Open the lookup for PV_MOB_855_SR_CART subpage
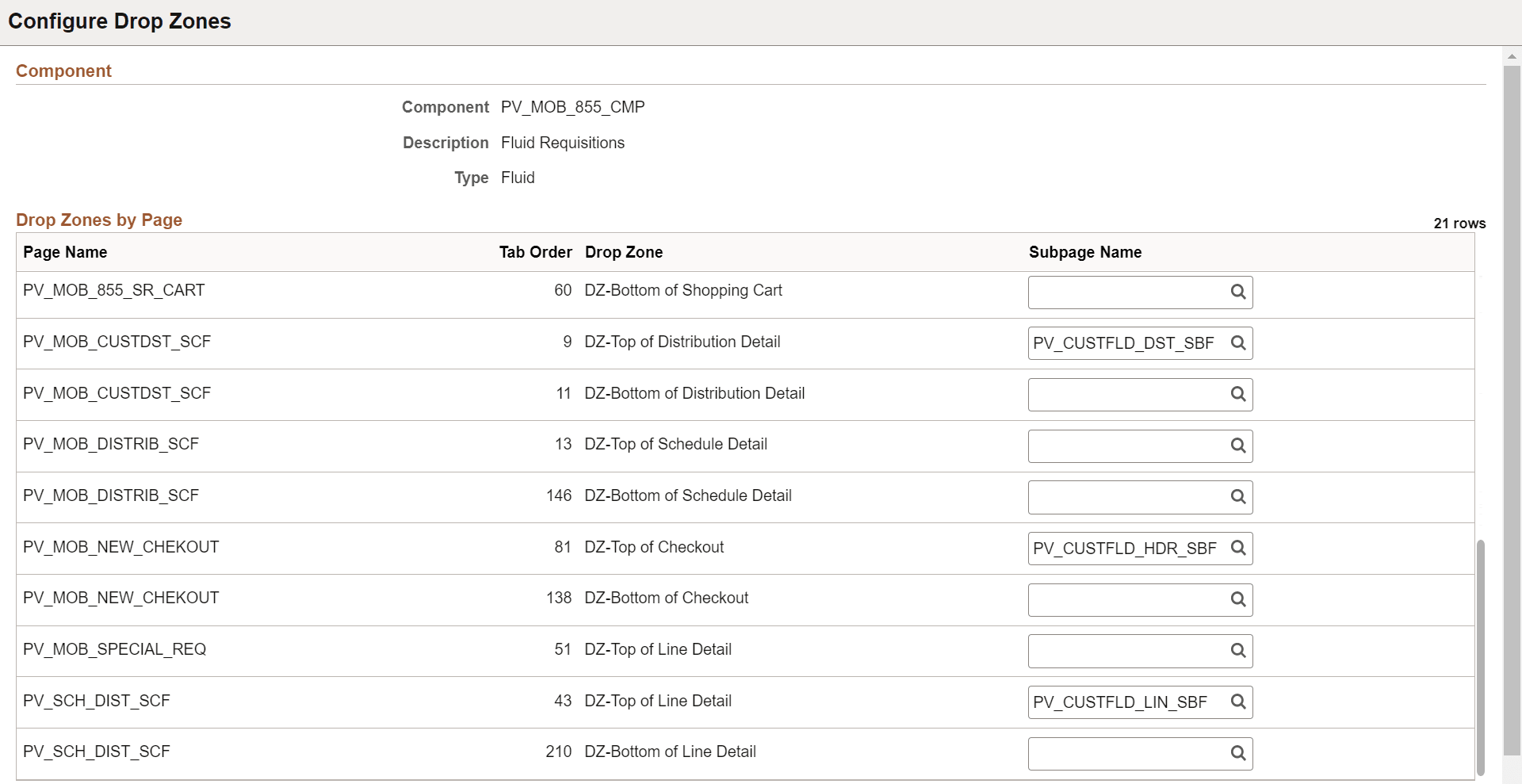The width and height of the screenshot is (1522, 784). click(1238, 292)
